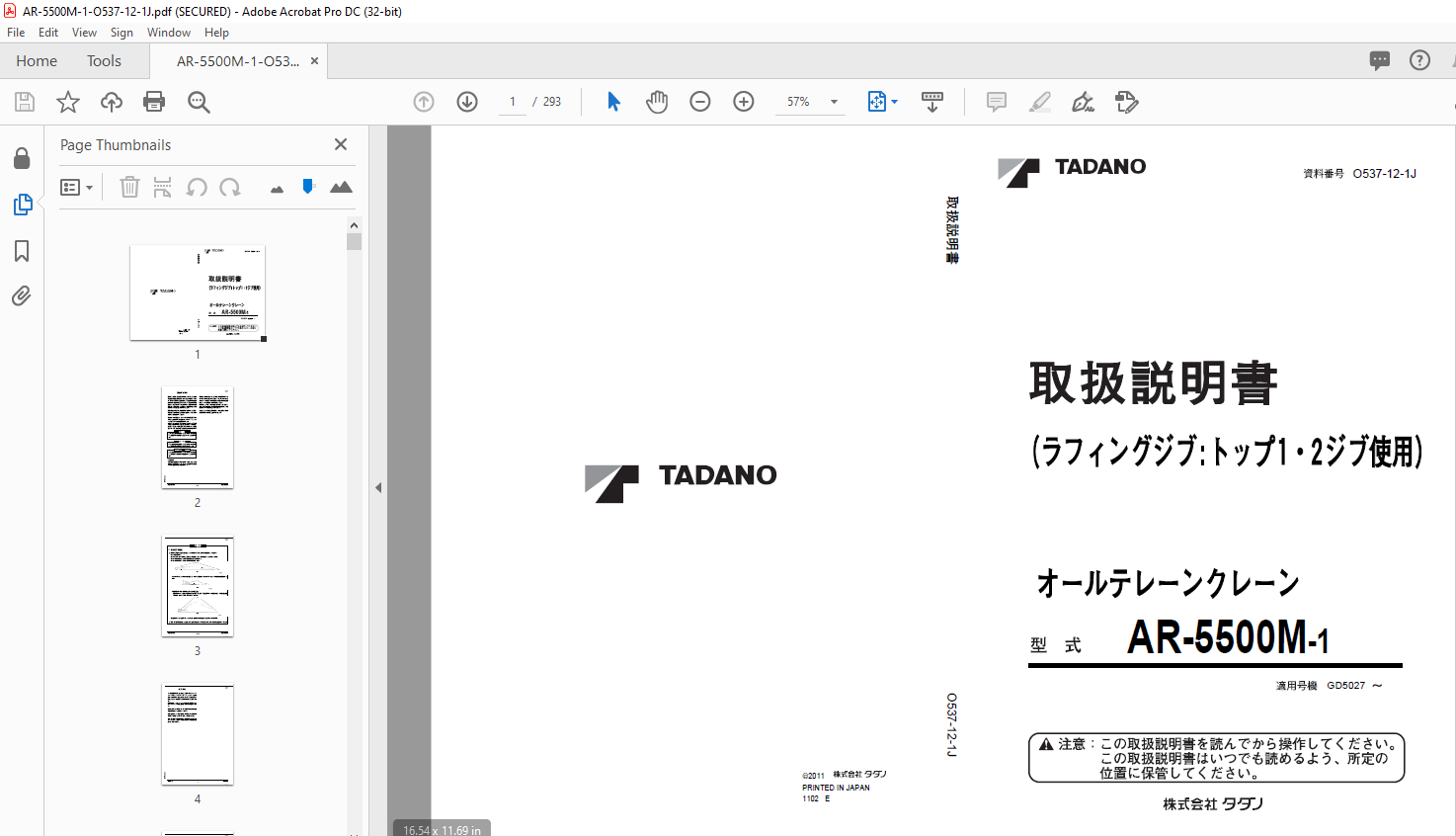Go to previous page arrow
Screen dimensions: 1456x836
424,102
